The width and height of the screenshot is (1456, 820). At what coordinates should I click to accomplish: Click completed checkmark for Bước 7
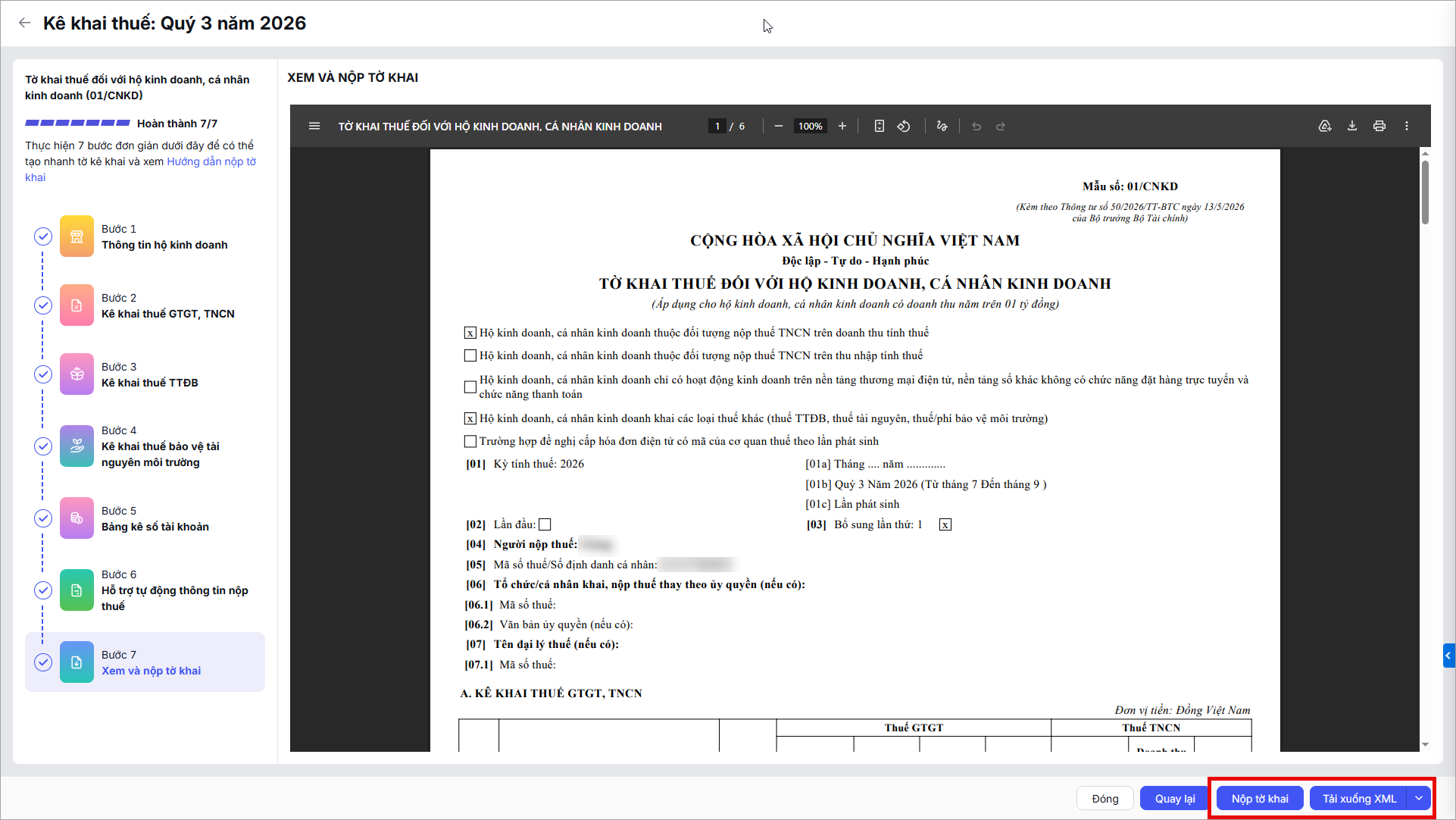[x=43, y=662]
